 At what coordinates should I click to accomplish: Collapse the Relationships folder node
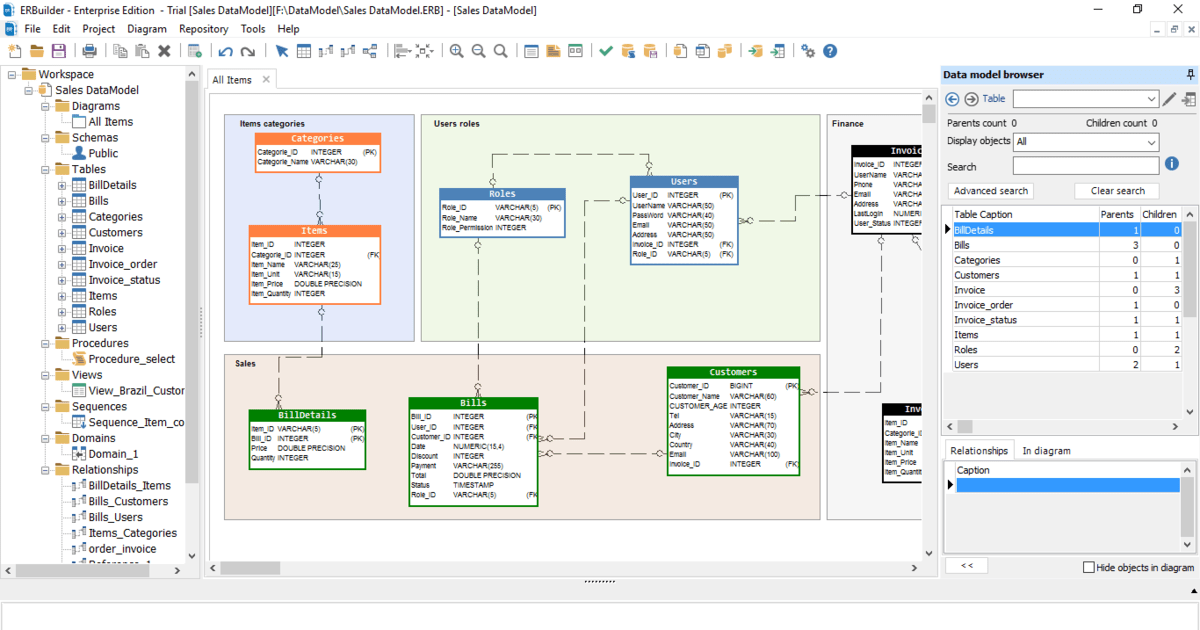point(46,470)
